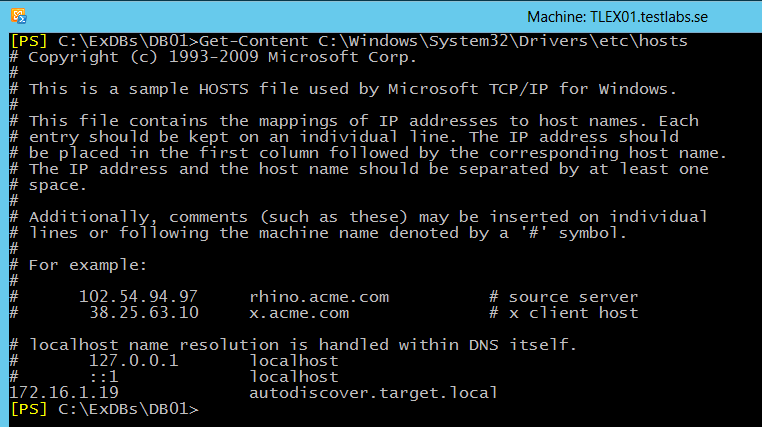Click the rhino.acme.com example host

(x=319, y=296)
